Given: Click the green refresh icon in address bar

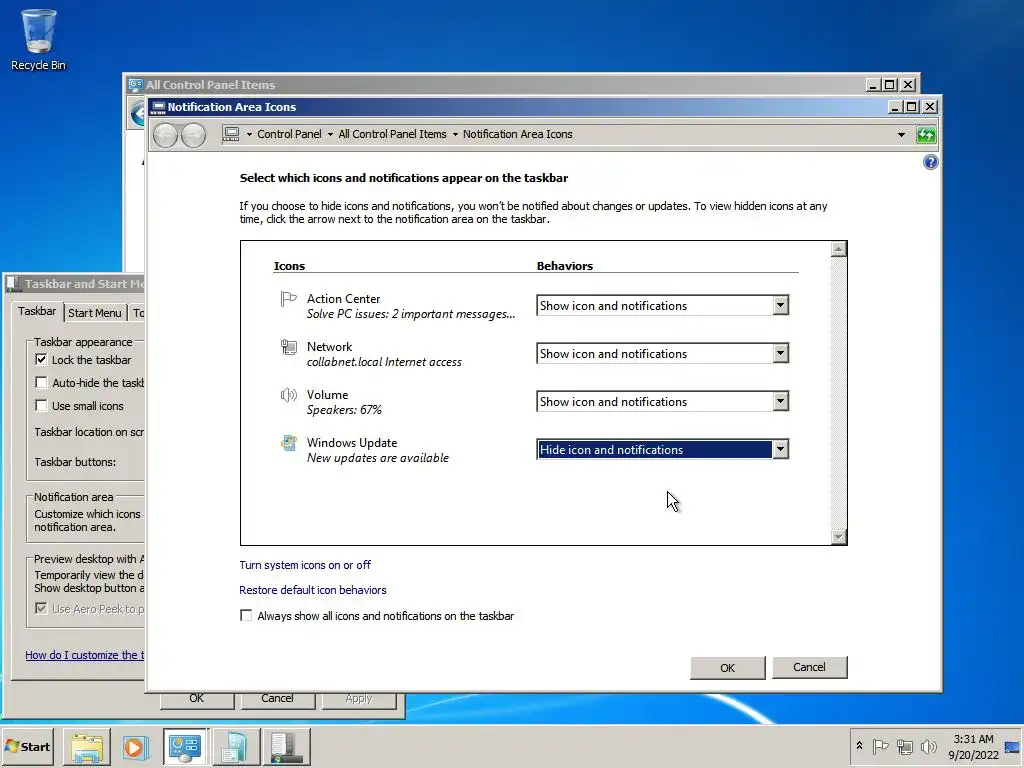Looking at the screenshot, I should coord(926,135).
